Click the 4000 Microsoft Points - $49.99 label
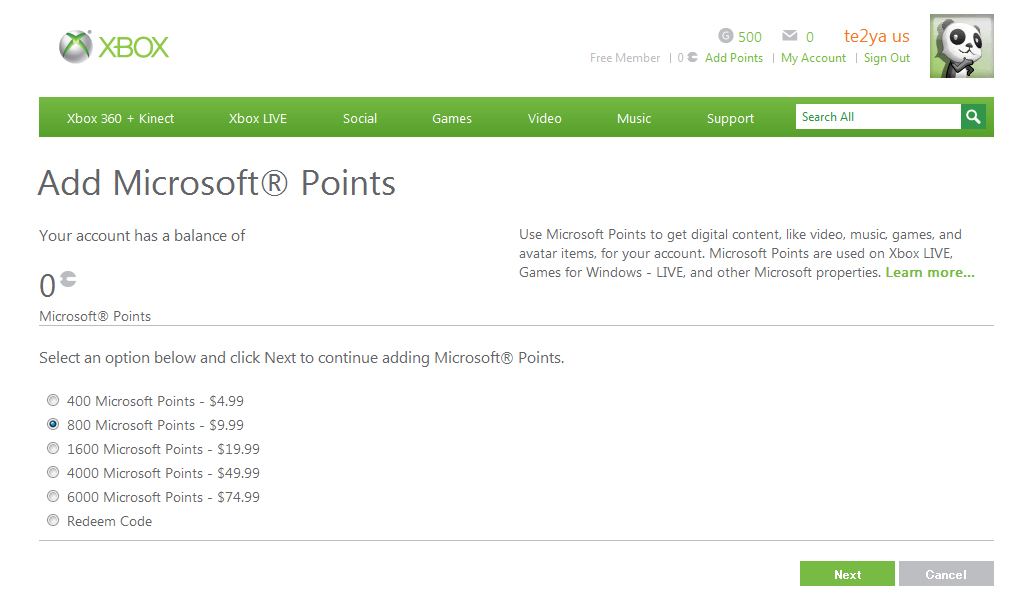1033x604 pixels. click(x=163, y=473)
